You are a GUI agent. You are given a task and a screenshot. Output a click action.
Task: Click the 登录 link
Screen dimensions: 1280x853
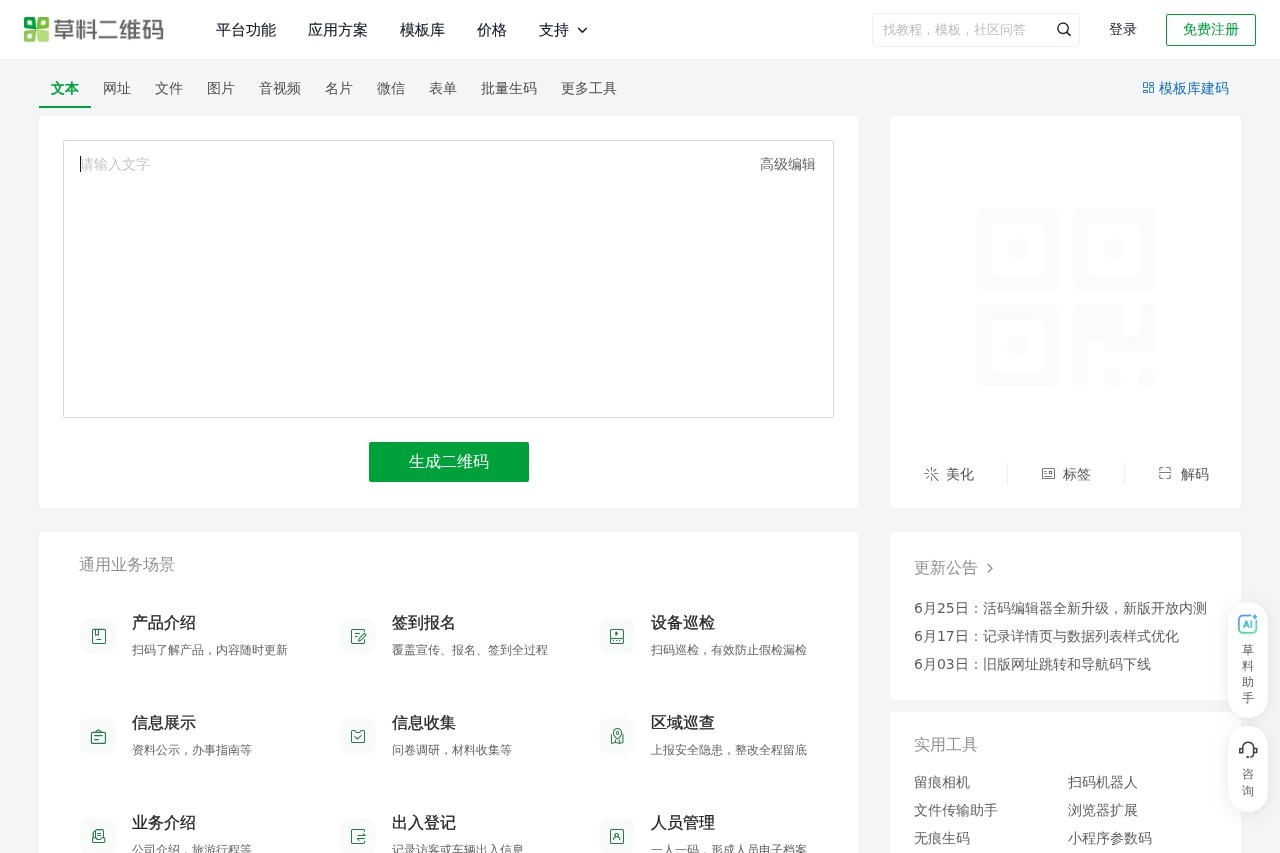[x=1123, y=30]
